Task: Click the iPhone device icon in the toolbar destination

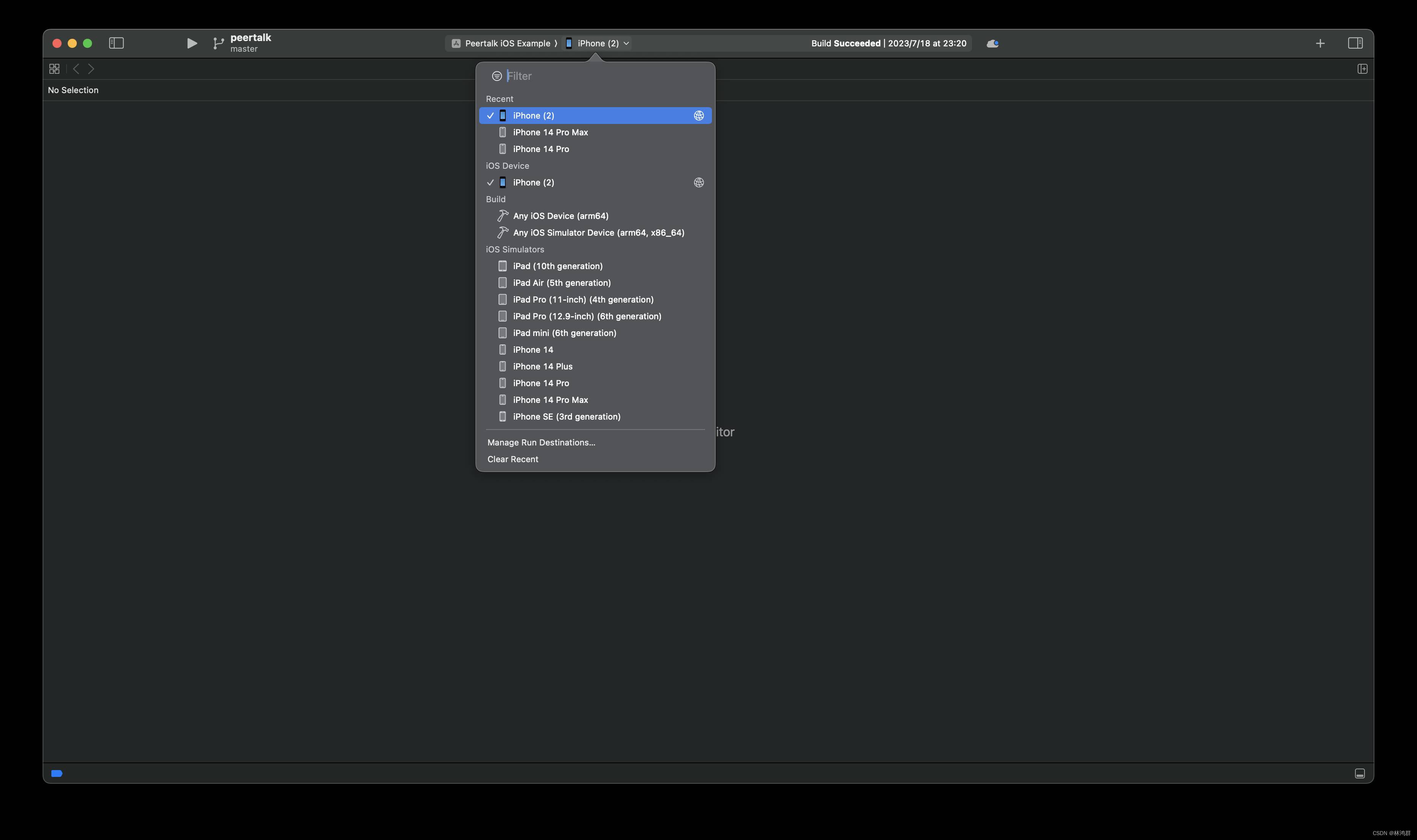Action: pyautogui.click(x=569, y=43)
